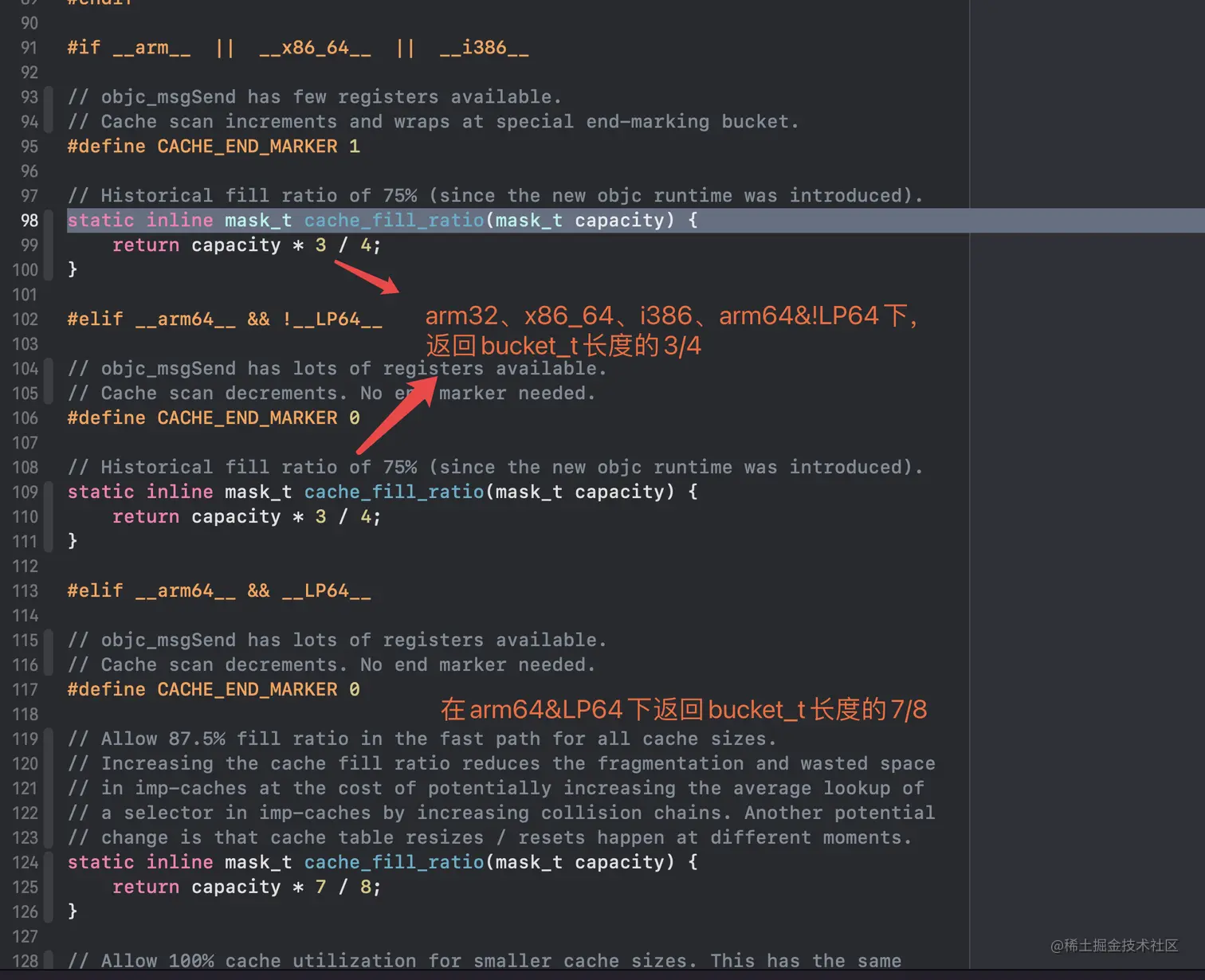Click 'return capacity * 3 / 4;' on line 99
The image size is (1205, 980).
tap(247, 245)
